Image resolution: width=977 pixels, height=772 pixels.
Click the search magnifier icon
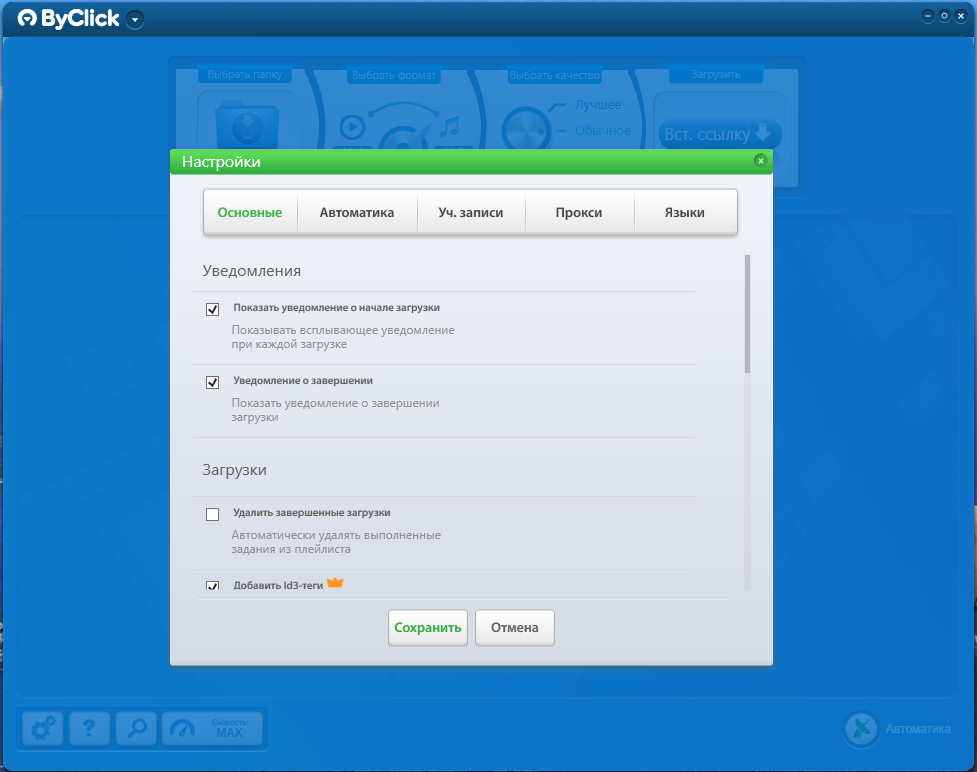point(136,728)
